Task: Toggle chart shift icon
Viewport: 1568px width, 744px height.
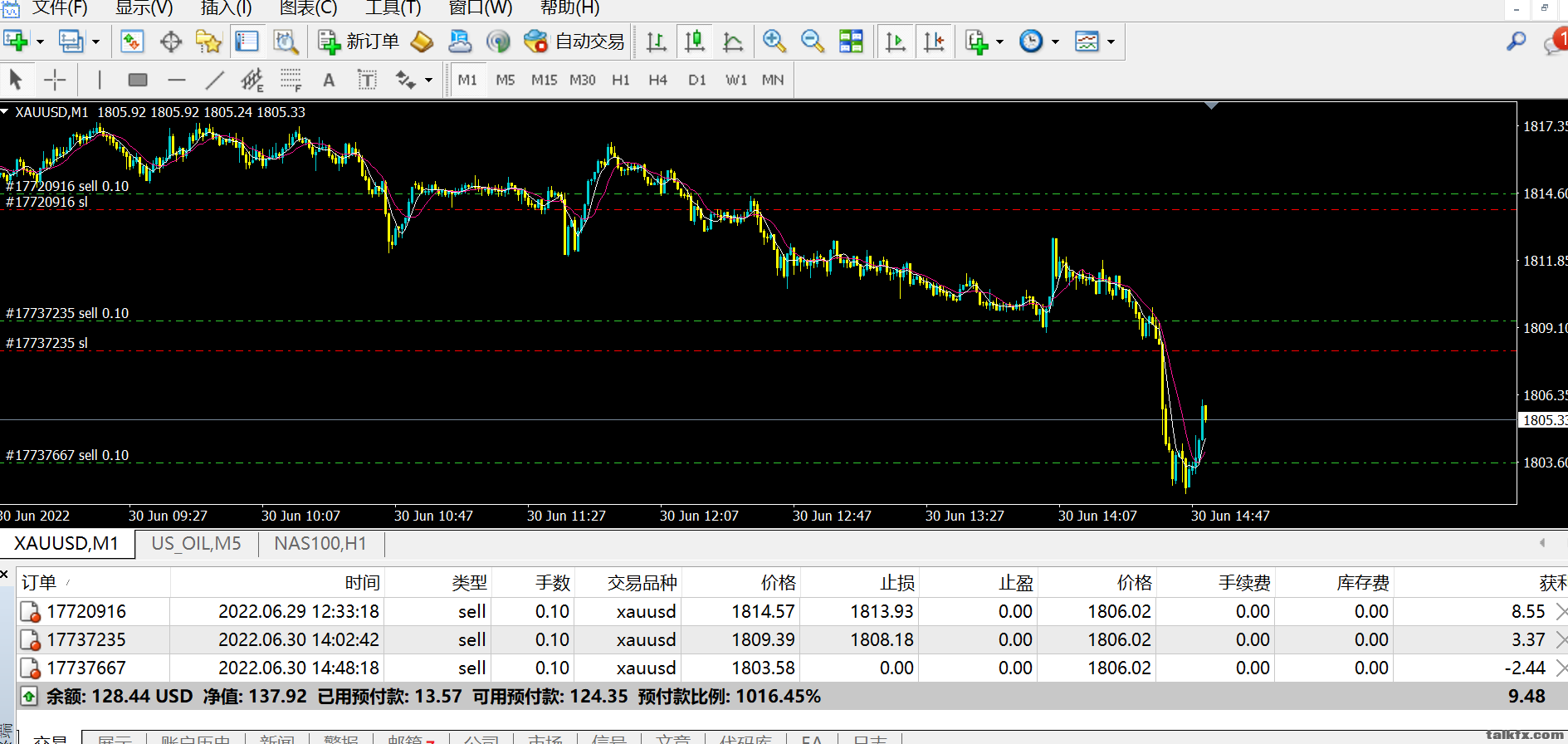Action: 934,42
